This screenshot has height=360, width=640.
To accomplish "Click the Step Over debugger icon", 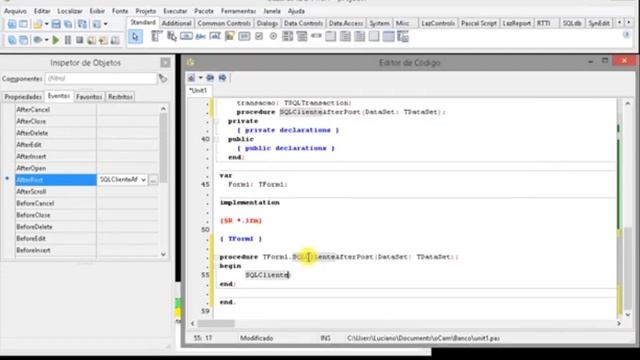I will [103, 40].
